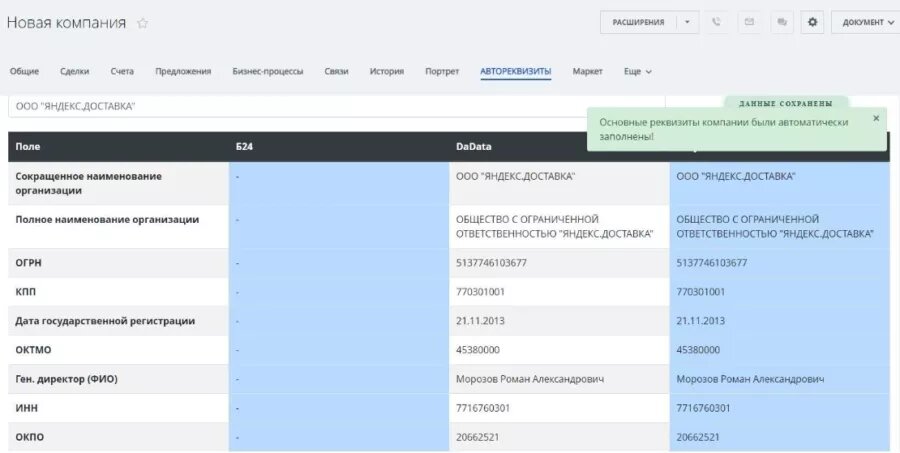900x453 pixels.
Task: Select DaData registration date 21.11.2013
Action: (559, 321)
